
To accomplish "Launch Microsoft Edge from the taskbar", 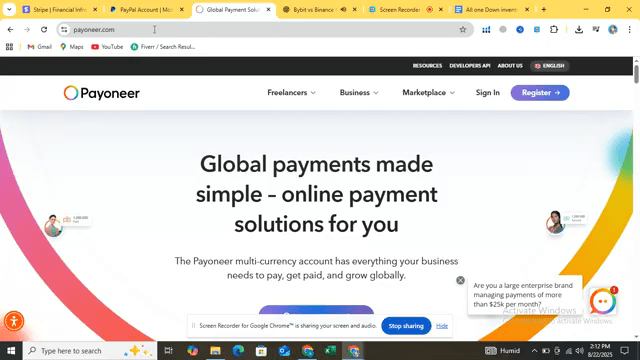I will (x=238, y=351).
